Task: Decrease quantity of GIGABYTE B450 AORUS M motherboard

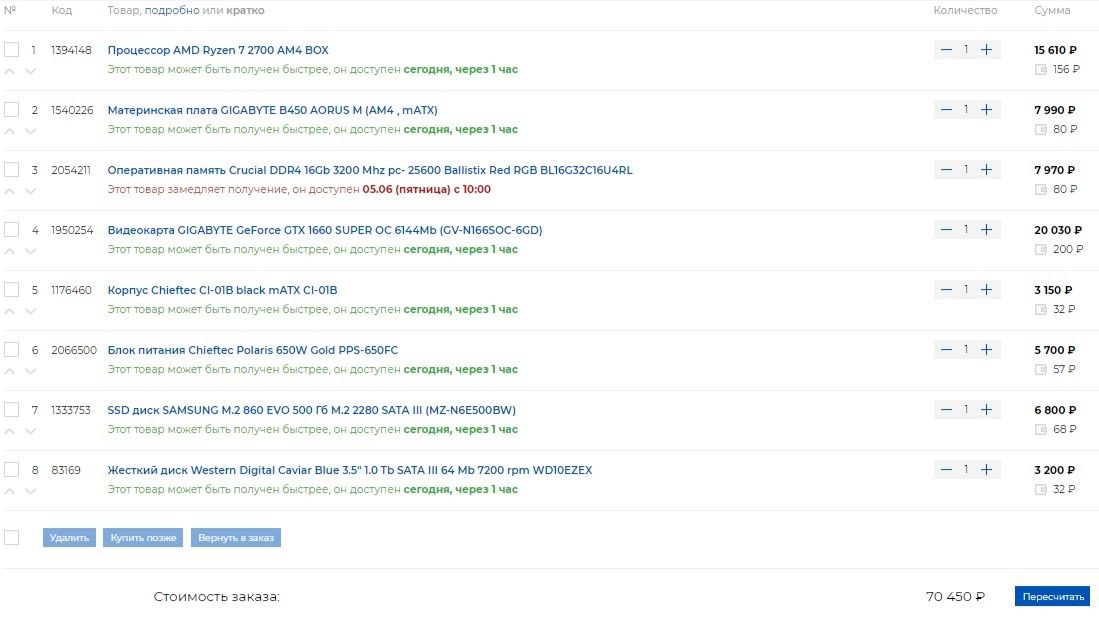Action: 946,110
